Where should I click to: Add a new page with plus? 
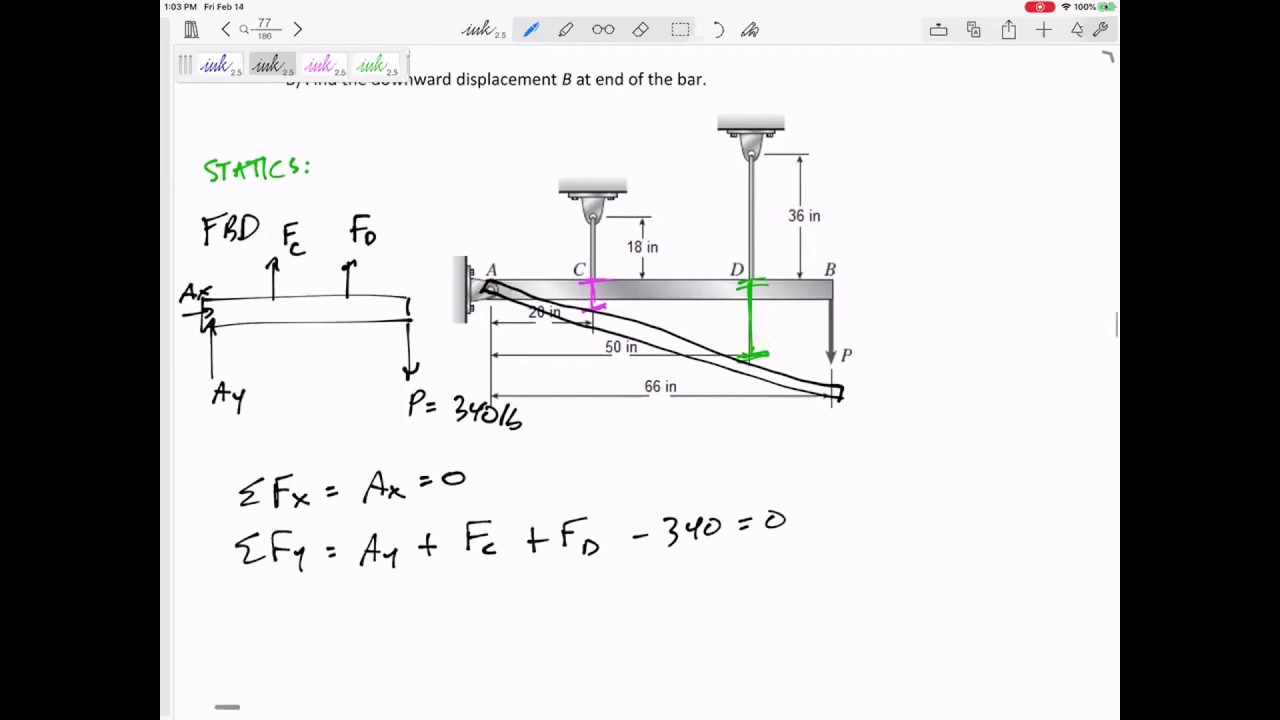pos(1044,30)
